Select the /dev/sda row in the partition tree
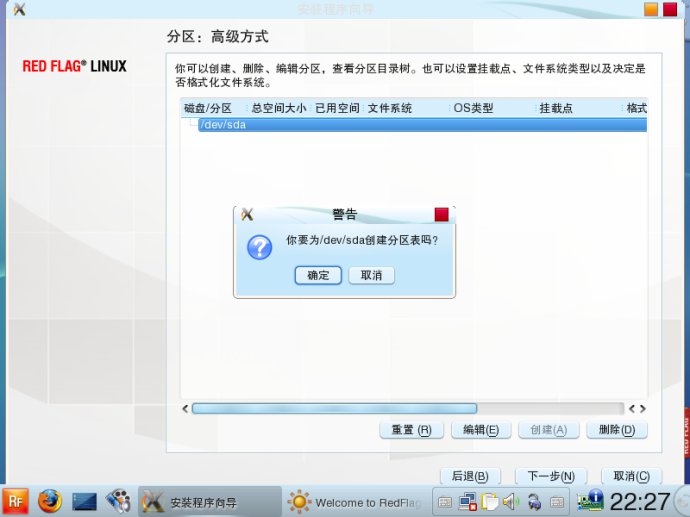This screenshot has width=690, height=517. 222,125
